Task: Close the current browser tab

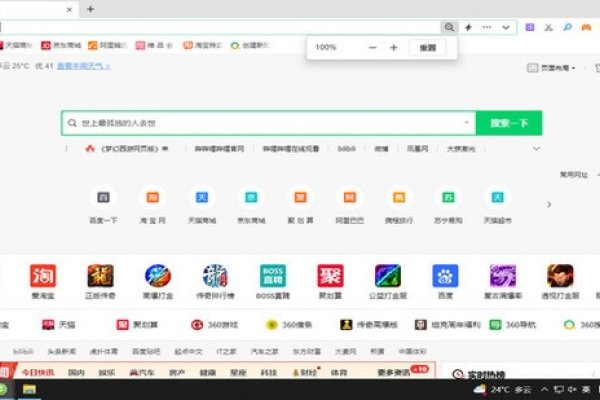Action: coord(69,10)
